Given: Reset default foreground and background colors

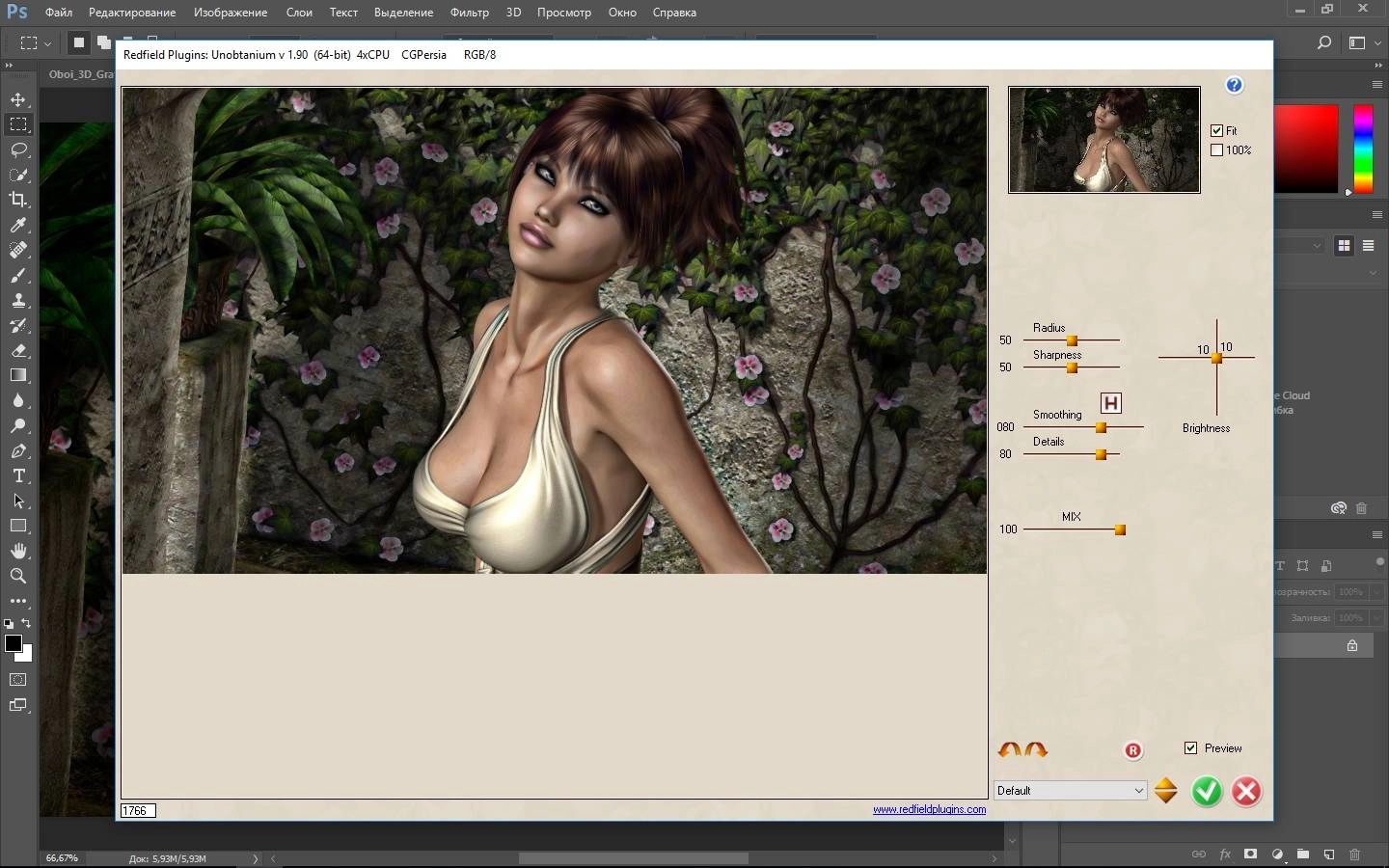Looking at the screenshot, I should (9, 624).
